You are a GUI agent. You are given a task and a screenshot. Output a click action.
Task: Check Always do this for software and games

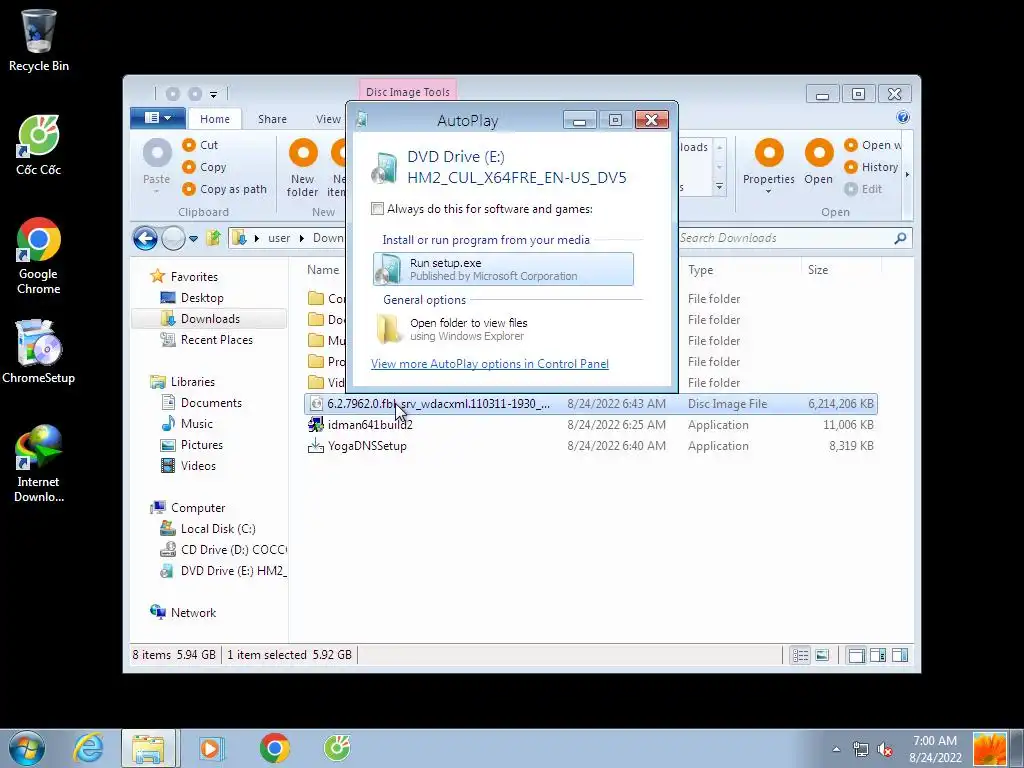pos(377,209)
